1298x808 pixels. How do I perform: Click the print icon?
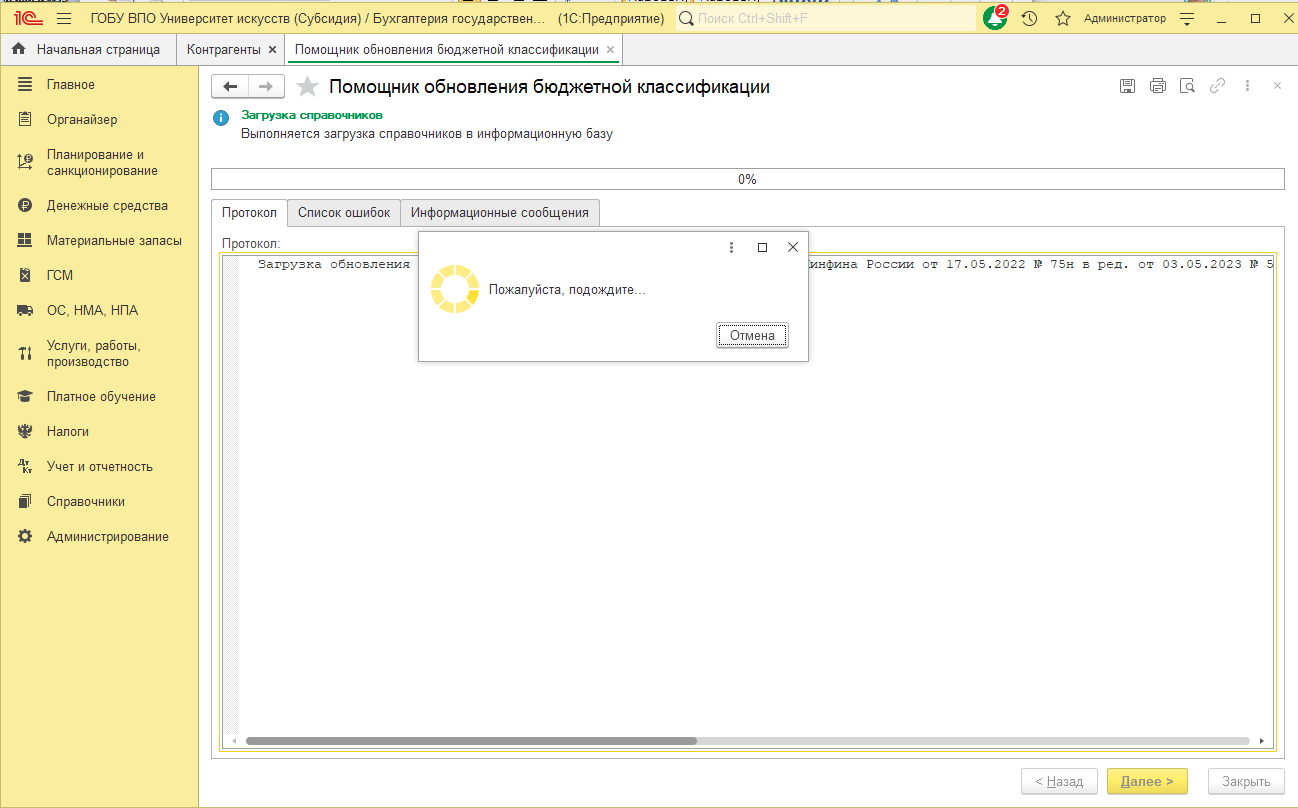pyautogui.click(x=1158, y=86)
